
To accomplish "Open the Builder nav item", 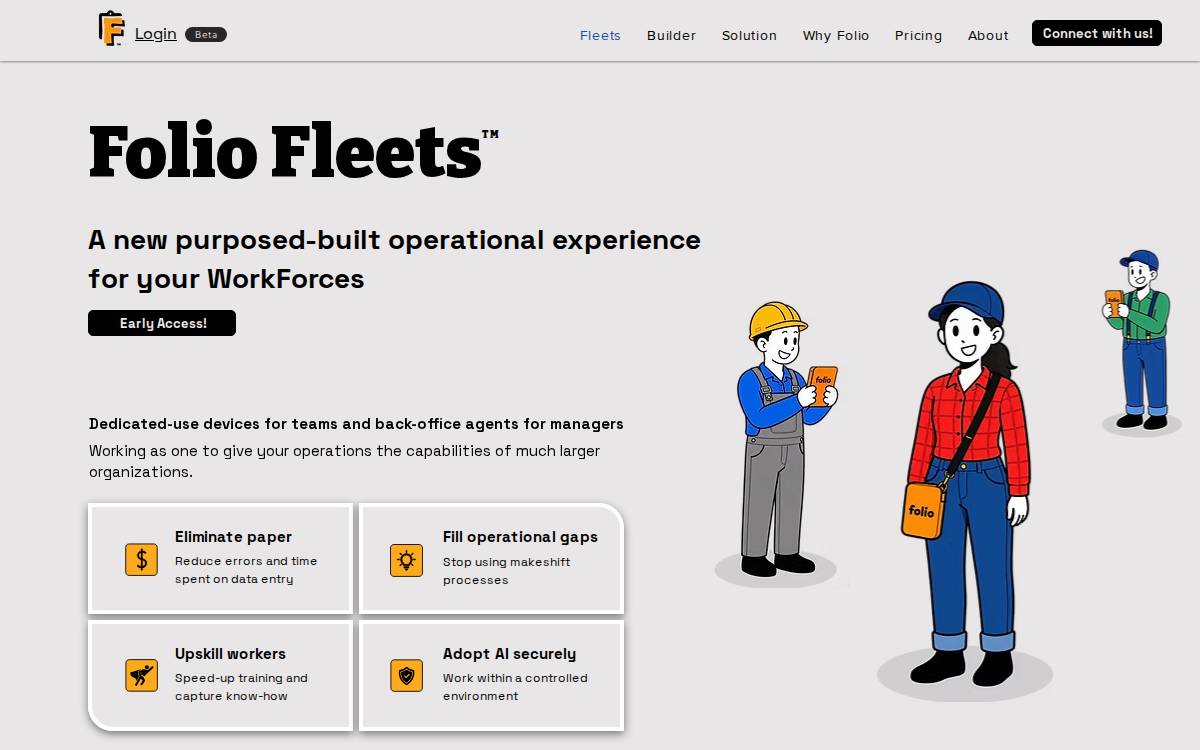I will coord(671,35).
